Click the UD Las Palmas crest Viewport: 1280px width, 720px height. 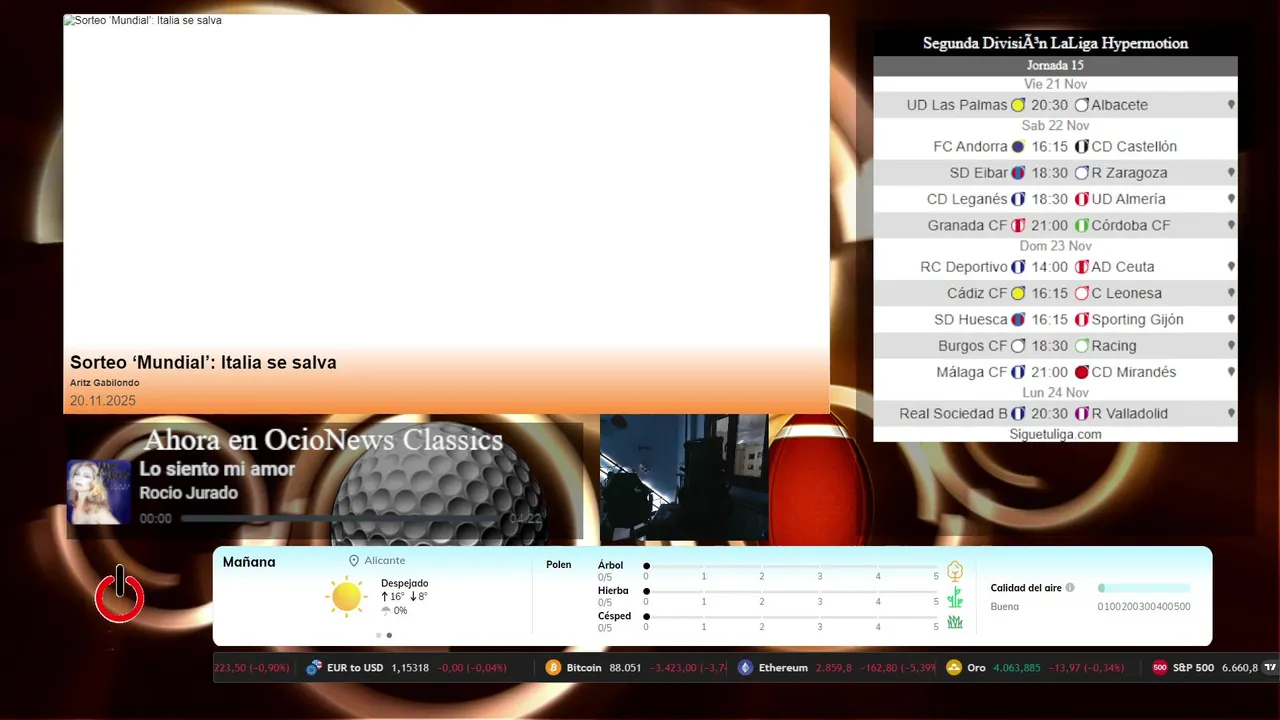(x=1018, y=105)
